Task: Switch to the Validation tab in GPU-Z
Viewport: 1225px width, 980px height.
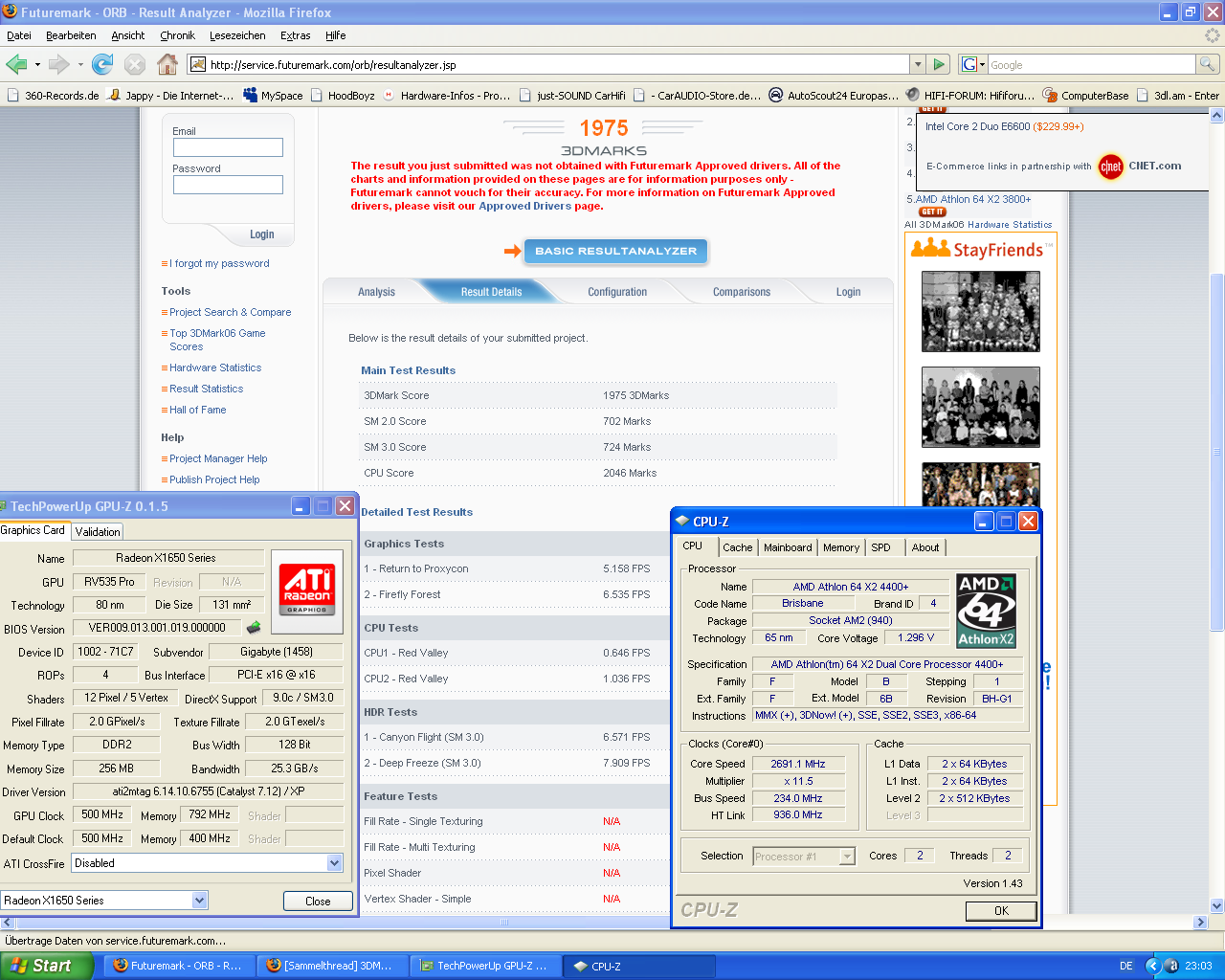Action: tap(98, 531)
